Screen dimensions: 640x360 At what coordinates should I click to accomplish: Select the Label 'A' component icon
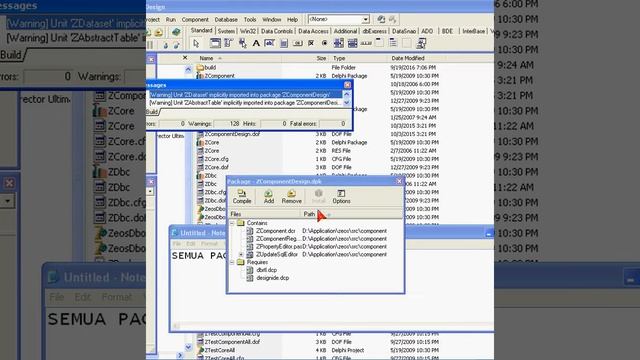click(x=256, y=43)
